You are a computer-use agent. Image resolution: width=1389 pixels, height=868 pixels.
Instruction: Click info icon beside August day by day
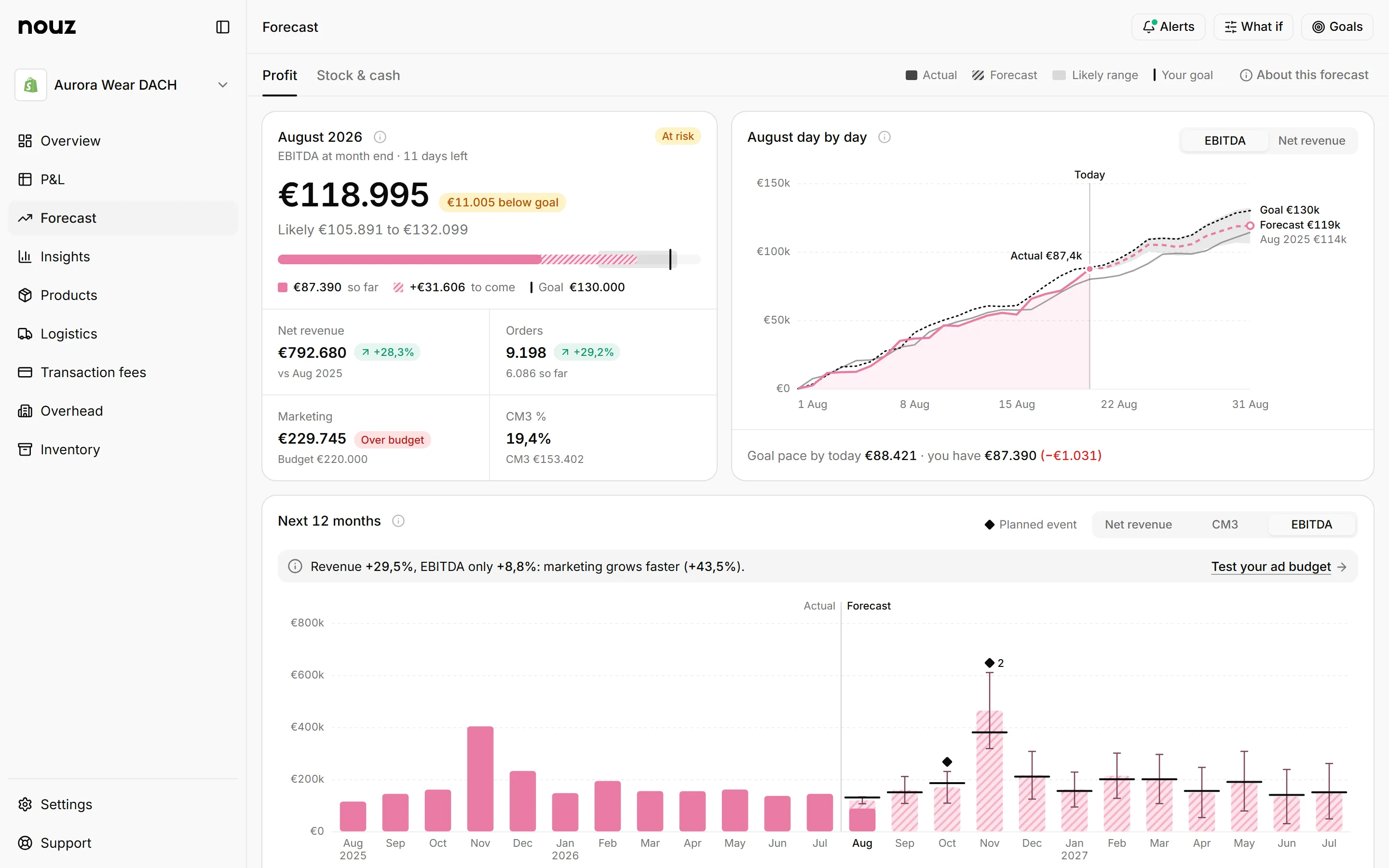tap(885, 137)
